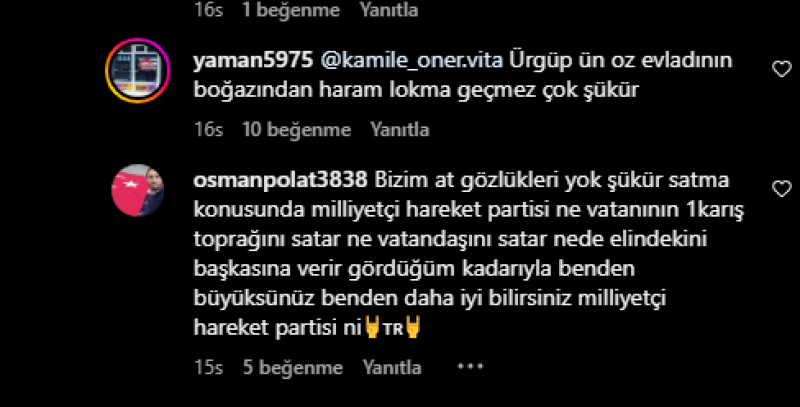The height and width of the screenshot is (407, 800).
Task: View the 5 beğenme likes list
Action: pyautogui.click(x=293, y=367)
